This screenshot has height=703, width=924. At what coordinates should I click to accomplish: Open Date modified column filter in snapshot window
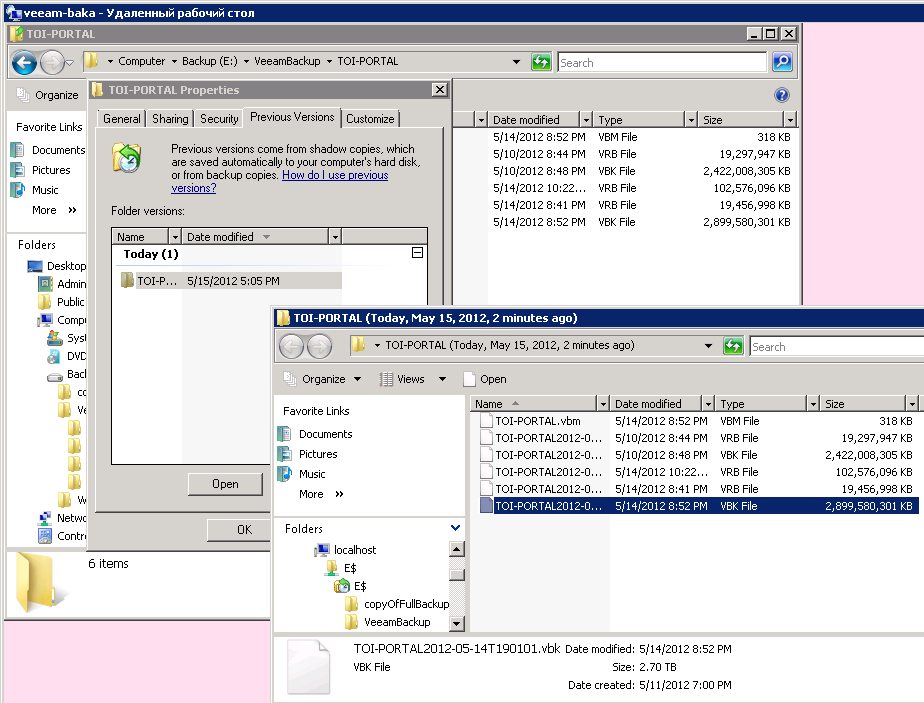point(708,404)
